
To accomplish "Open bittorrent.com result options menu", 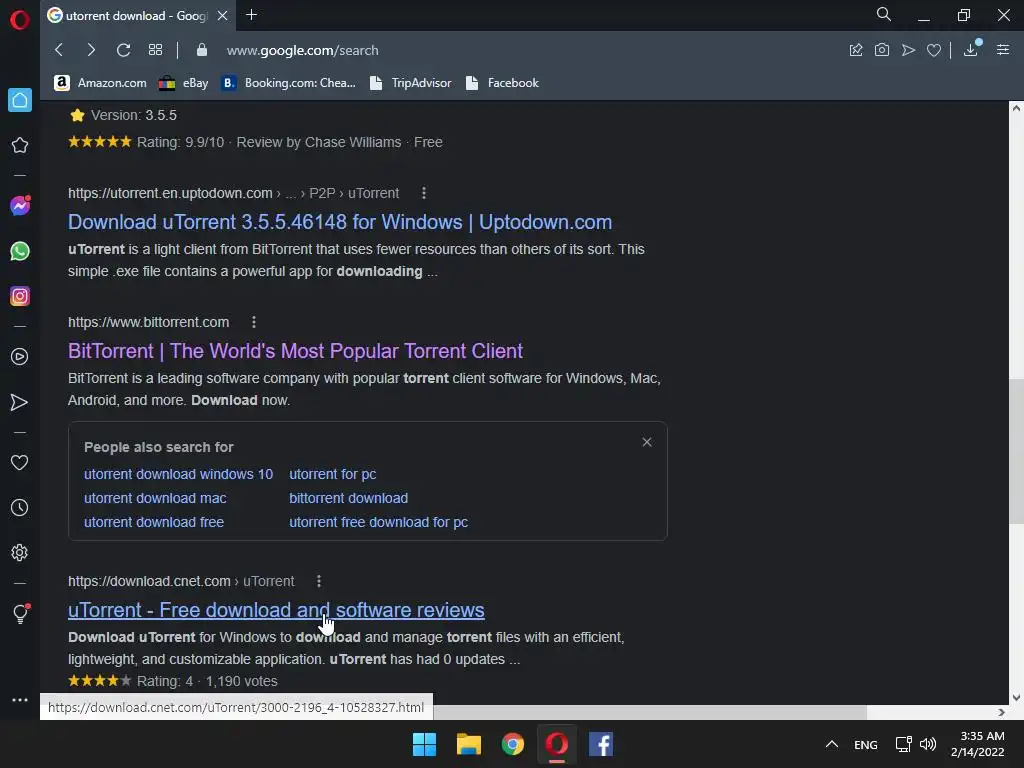I will [254, 322].
